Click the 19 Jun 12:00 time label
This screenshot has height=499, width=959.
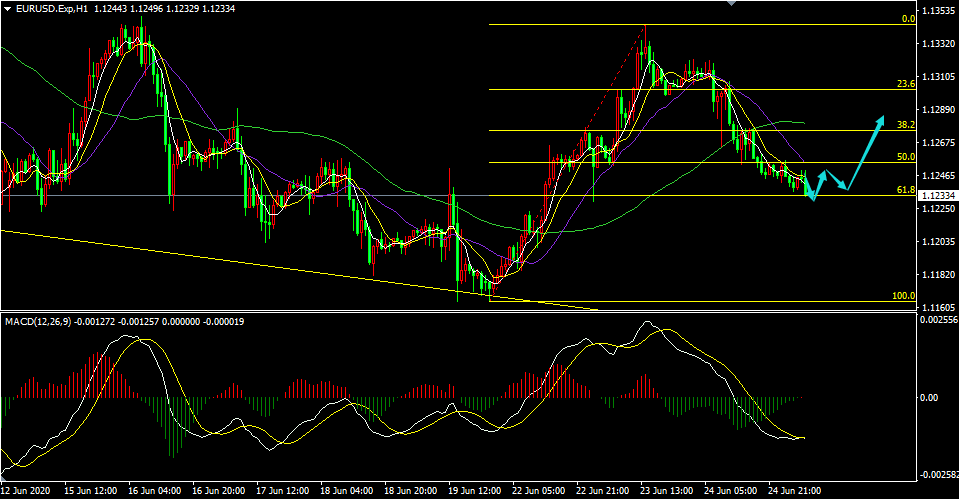(476, 490)
